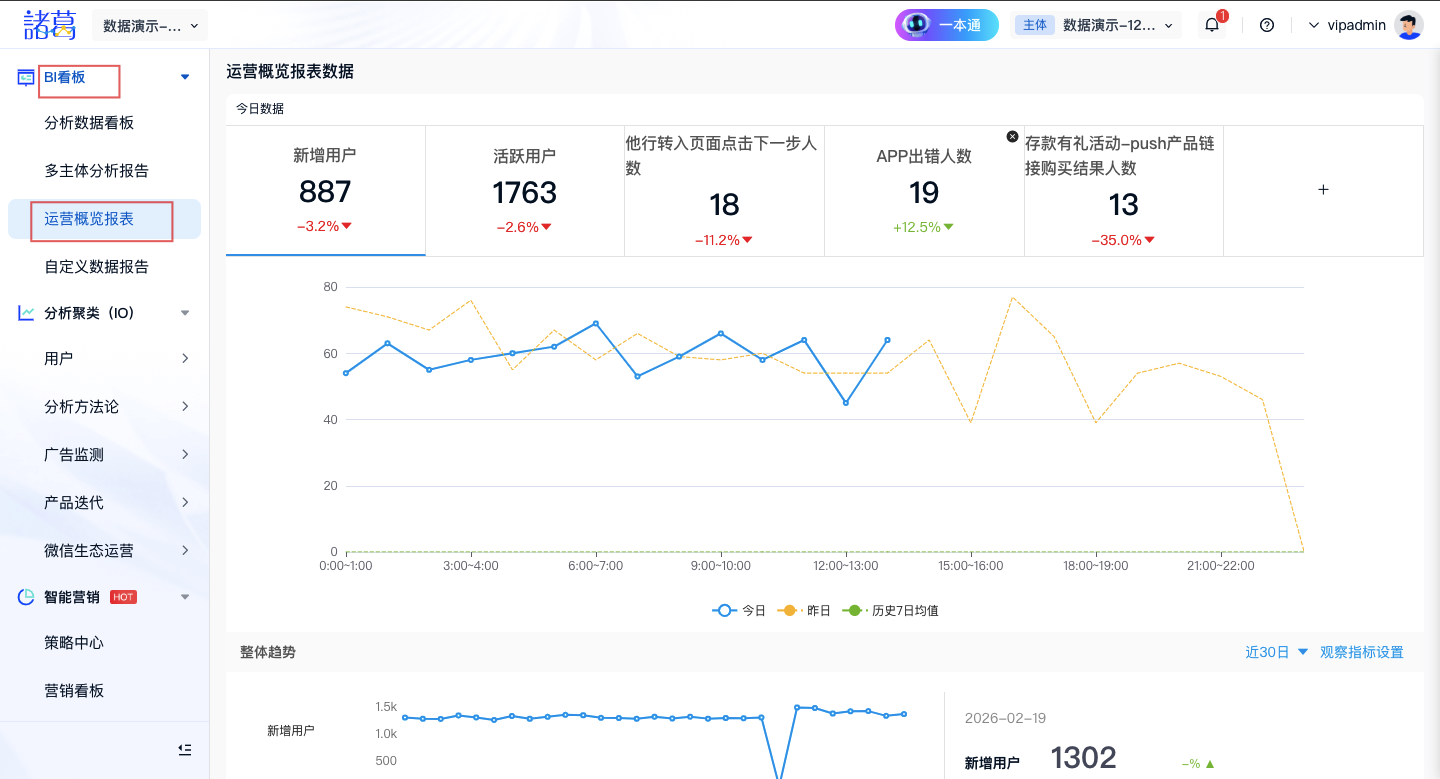Click the vipadmin user avatar
The height and width of the screenshot is (779, 1440).
click(1409, 25)
